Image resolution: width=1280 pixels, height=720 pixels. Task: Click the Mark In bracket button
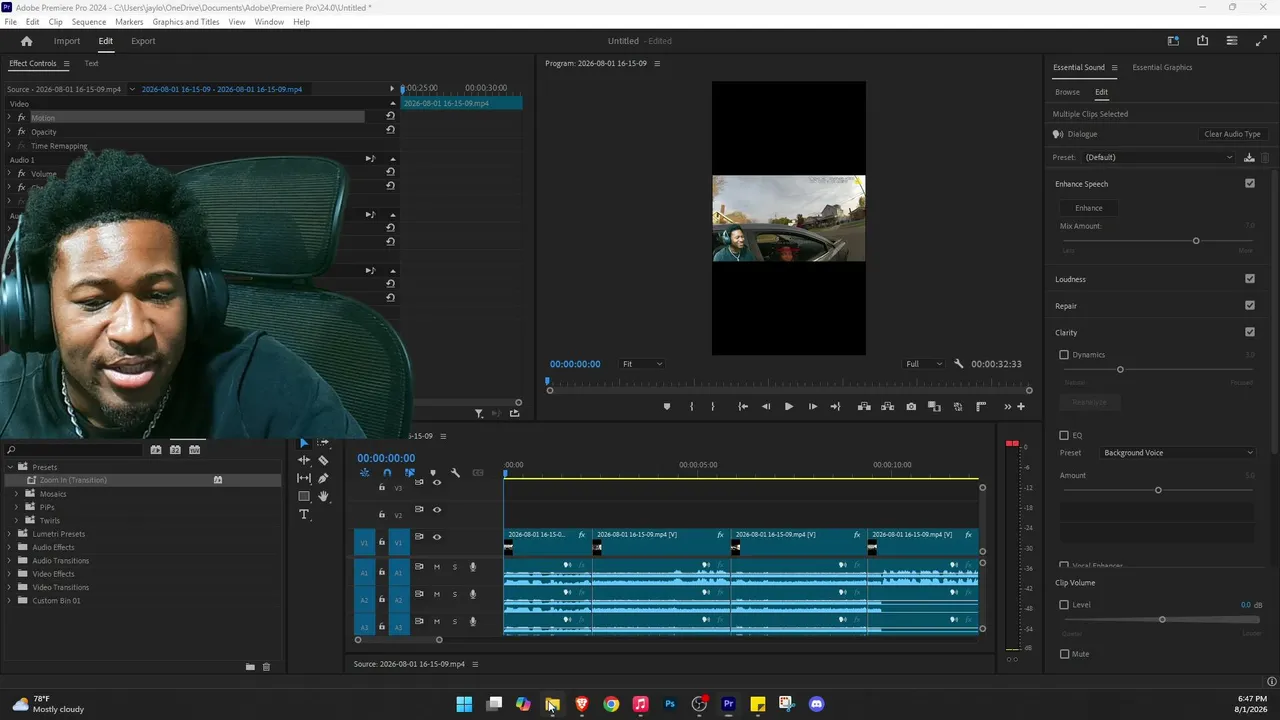pos(691,407)
